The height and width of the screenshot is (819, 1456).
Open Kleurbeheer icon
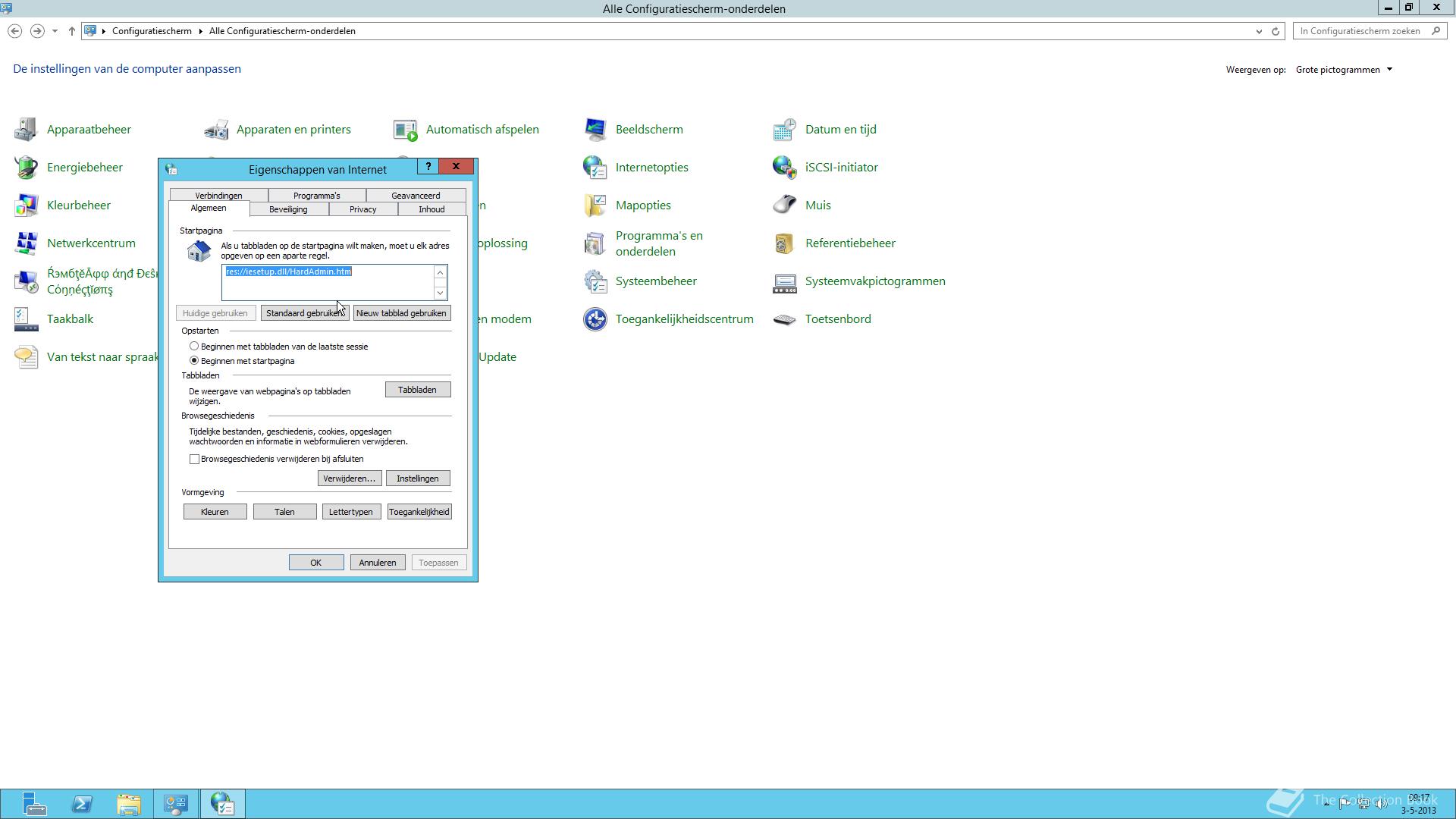[x=26, y=206]
